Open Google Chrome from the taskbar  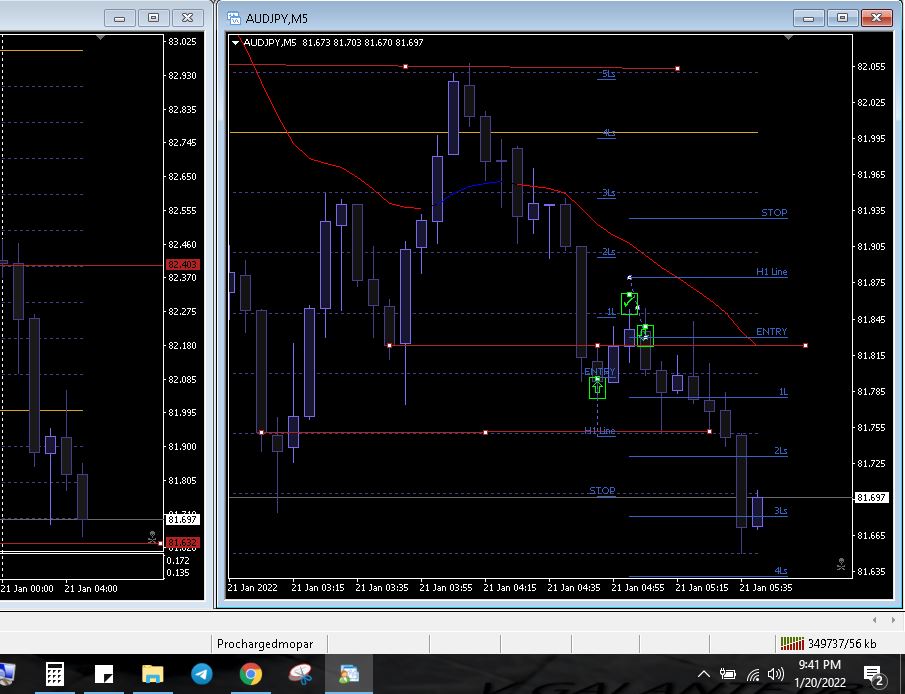click(251, 675)
